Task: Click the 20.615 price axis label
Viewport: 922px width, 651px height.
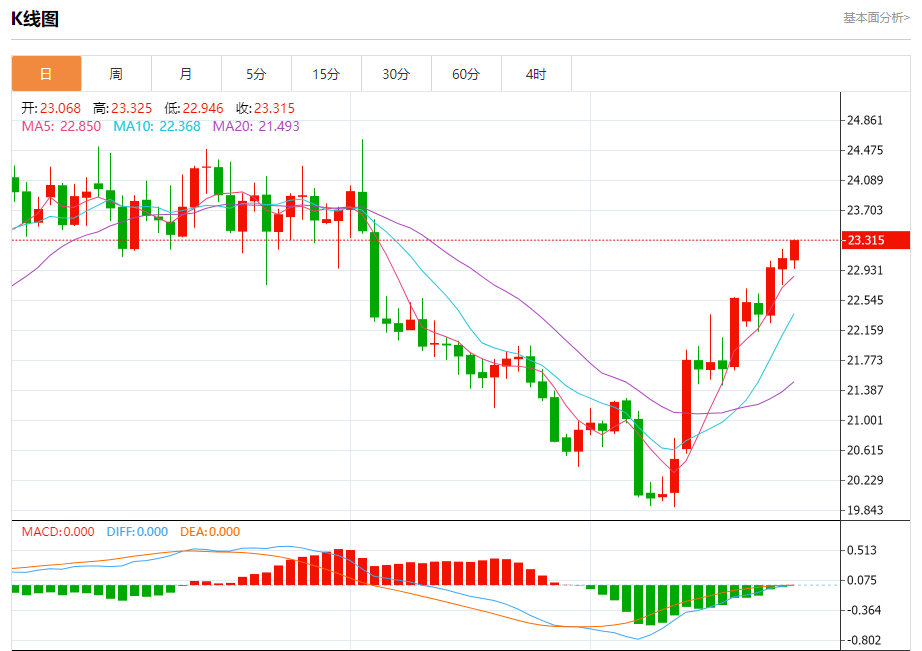Action: [864, 450]
